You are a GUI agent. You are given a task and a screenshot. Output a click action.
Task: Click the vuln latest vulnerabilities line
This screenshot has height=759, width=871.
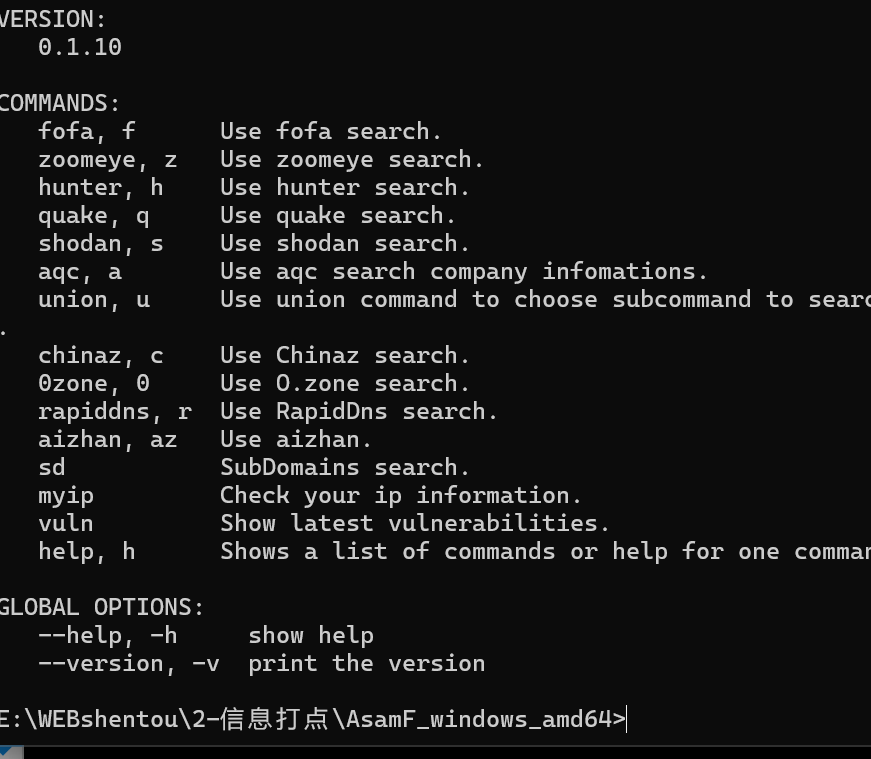pyautogui.click(x=323, y=524)
